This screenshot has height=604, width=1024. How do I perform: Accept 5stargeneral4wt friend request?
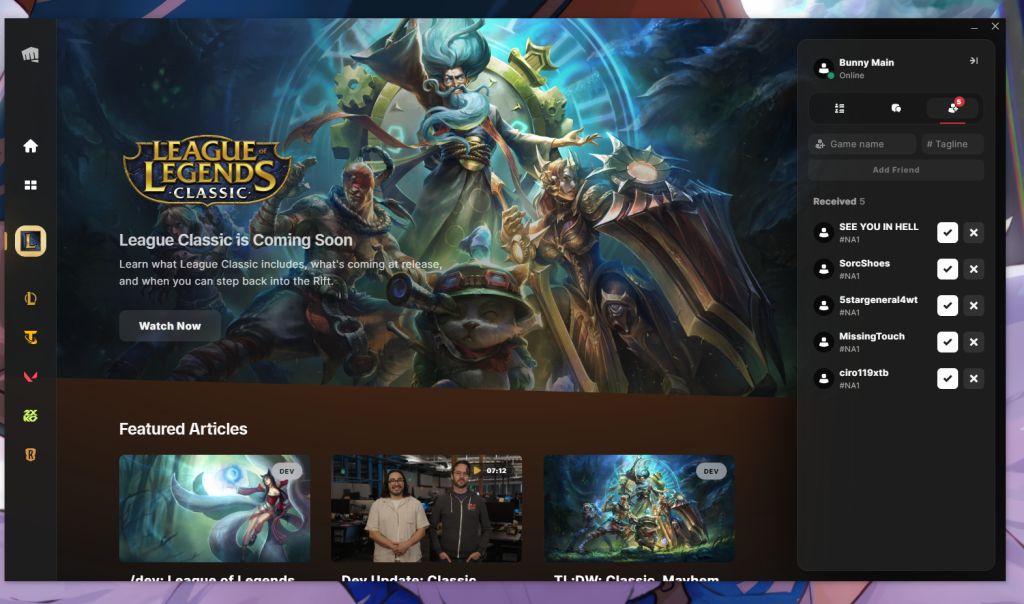point(947,306)
